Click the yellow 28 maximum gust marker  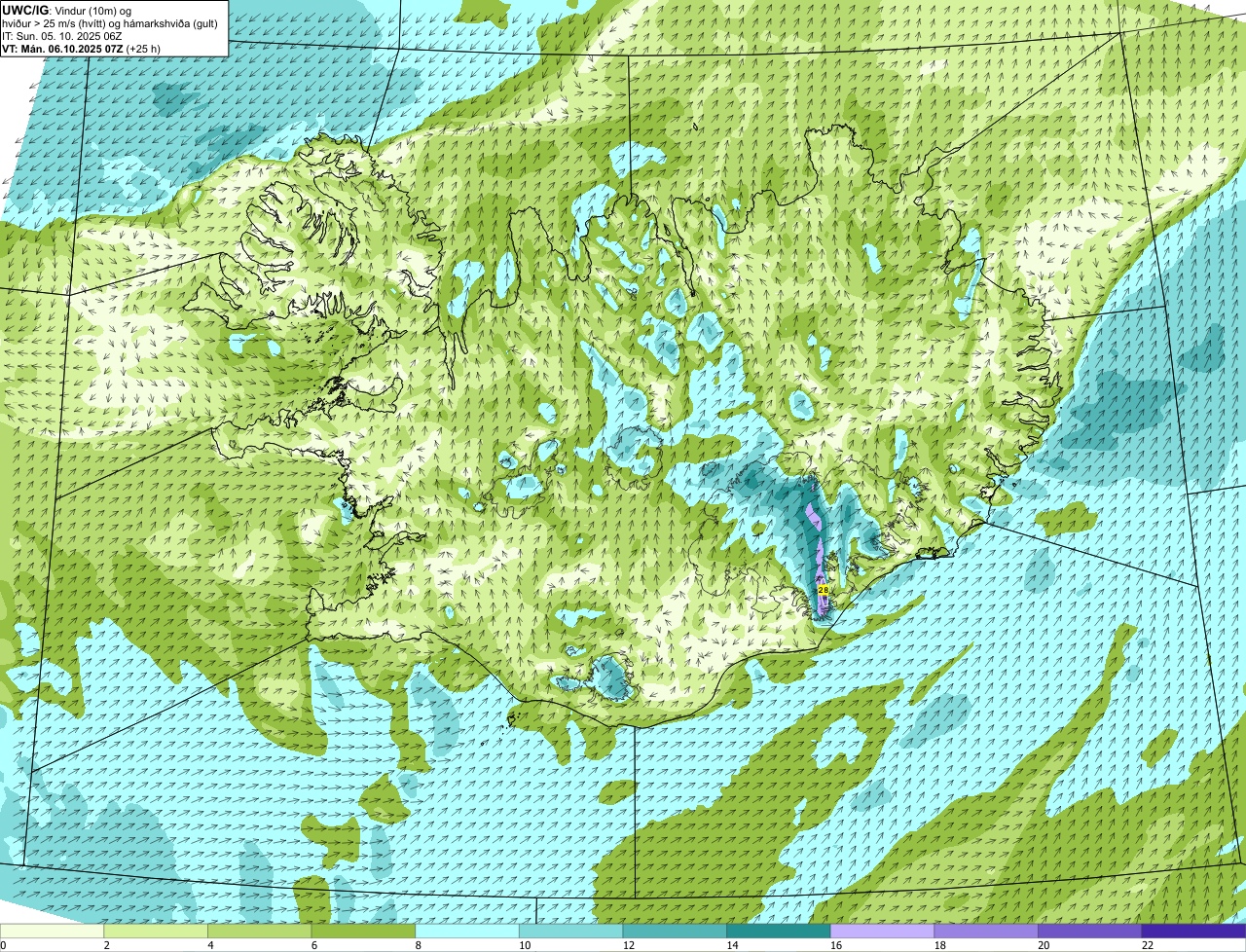[x=824, y=590]
